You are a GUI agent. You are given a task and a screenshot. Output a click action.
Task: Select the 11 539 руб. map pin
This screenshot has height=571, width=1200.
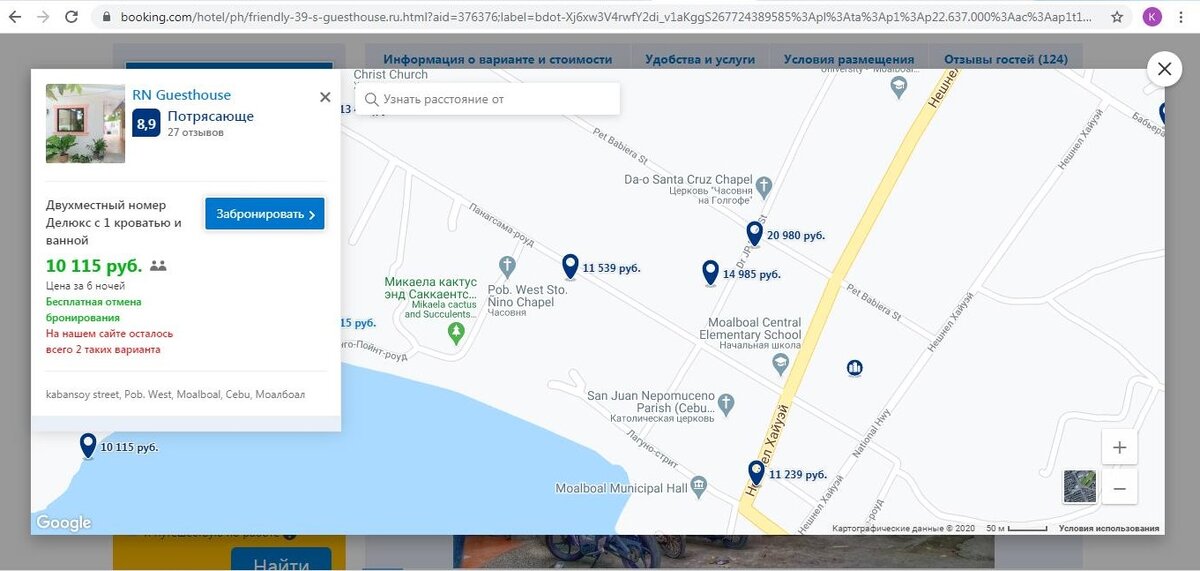570,266
